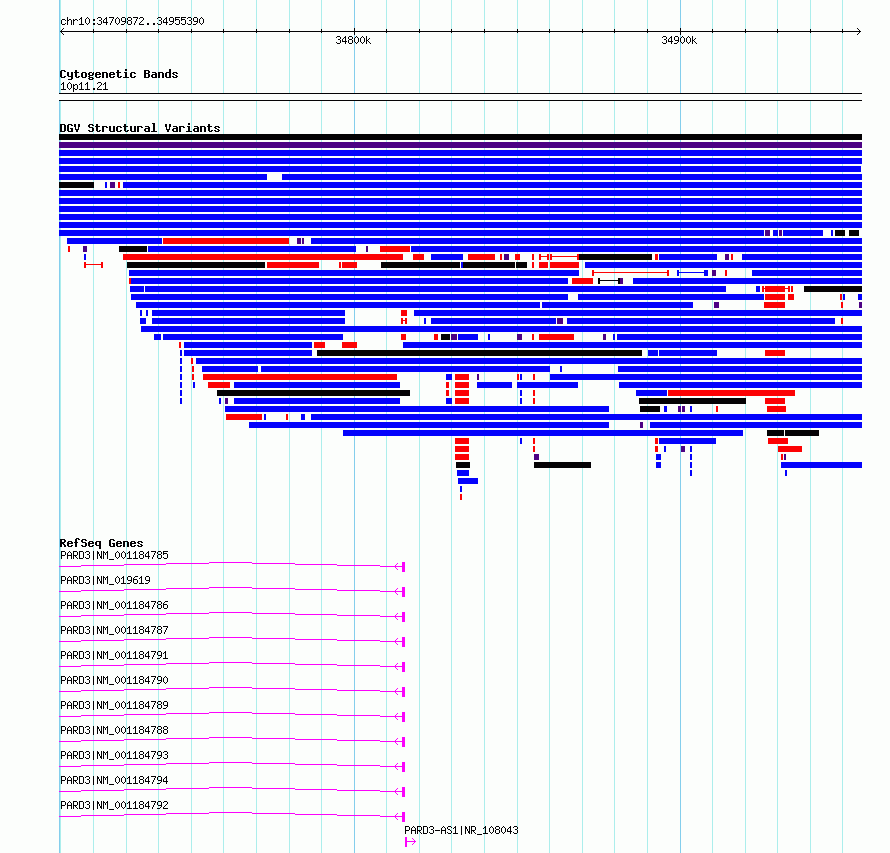The height and width of the screenshot is (853, 890).
Task: Click the small red bracketed variant at far left
Action: click(93, 265)
